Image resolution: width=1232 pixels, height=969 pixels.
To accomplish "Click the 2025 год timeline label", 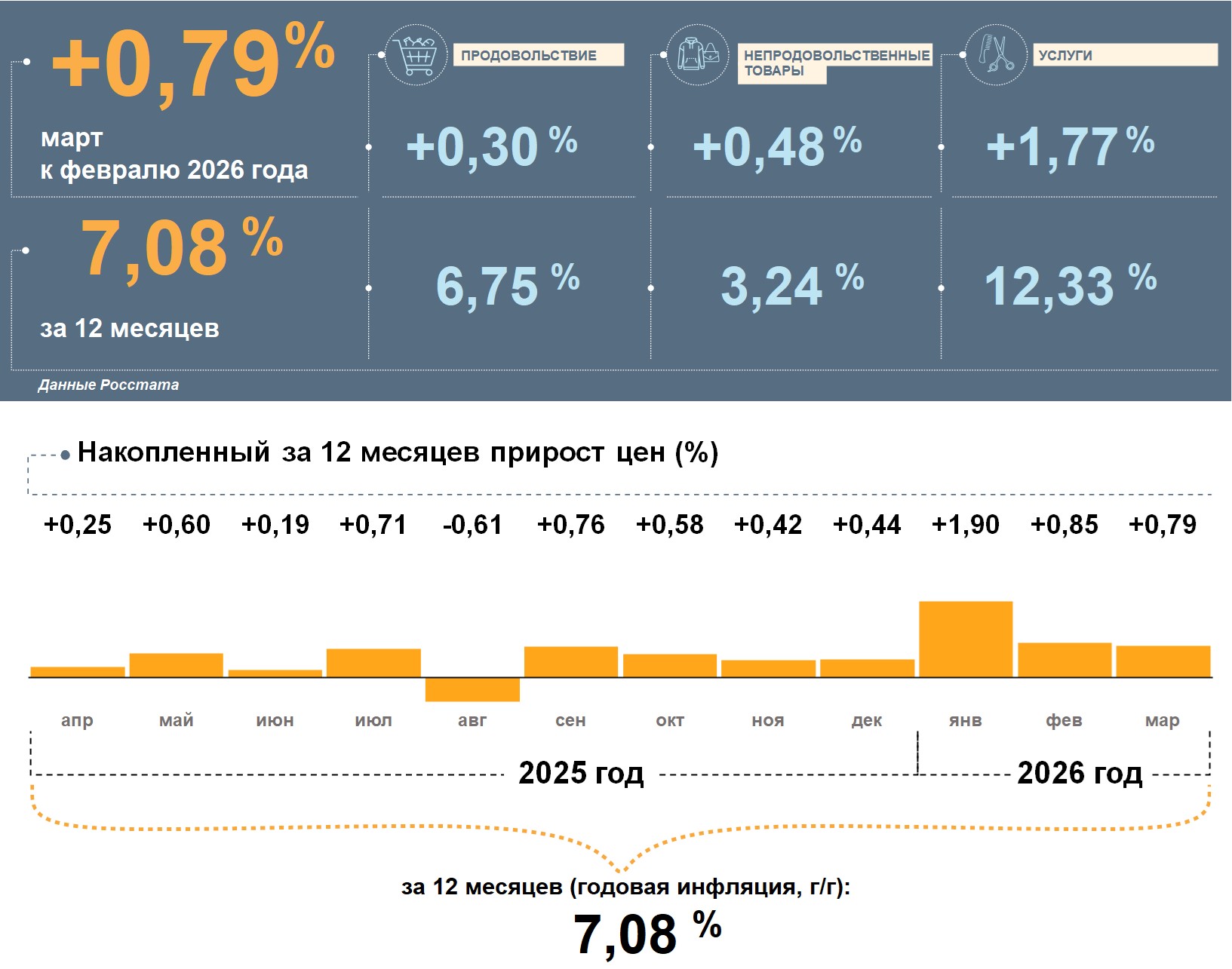I will 581,773.
